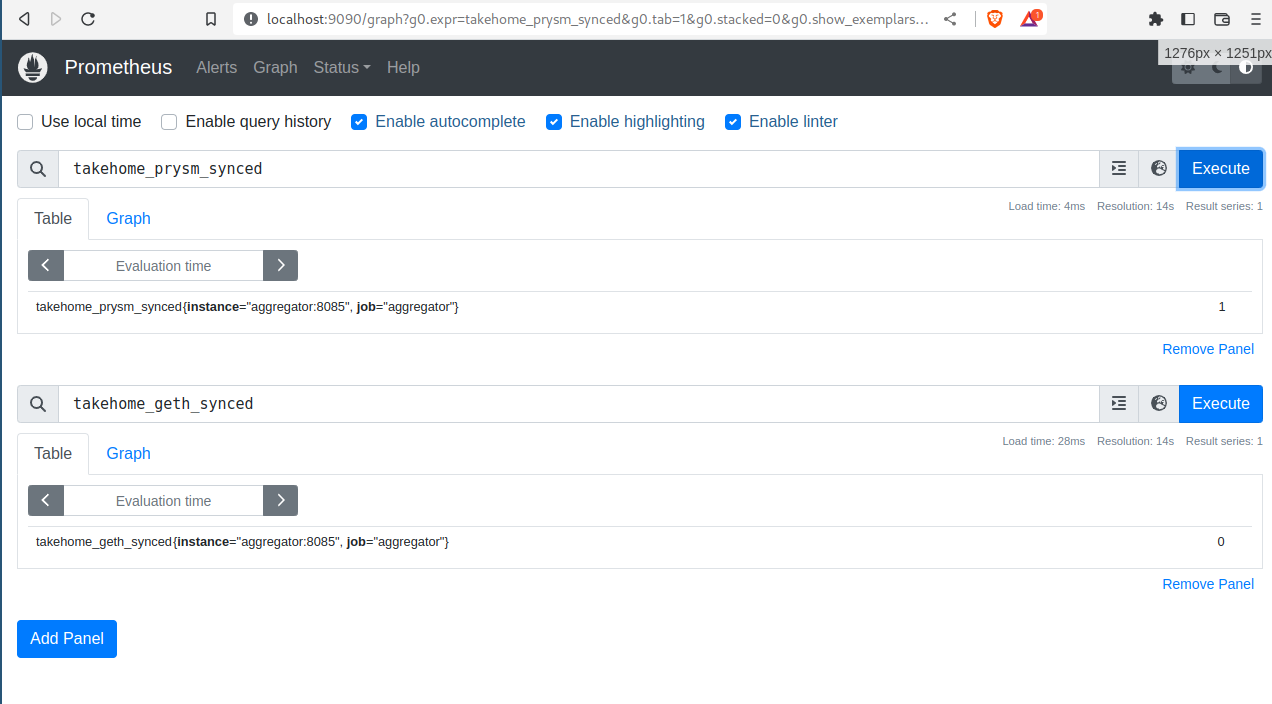Image resolution: width=1272 pixels, height=704 pixels.
Task: Share the page URL
Action: [950, 19]
